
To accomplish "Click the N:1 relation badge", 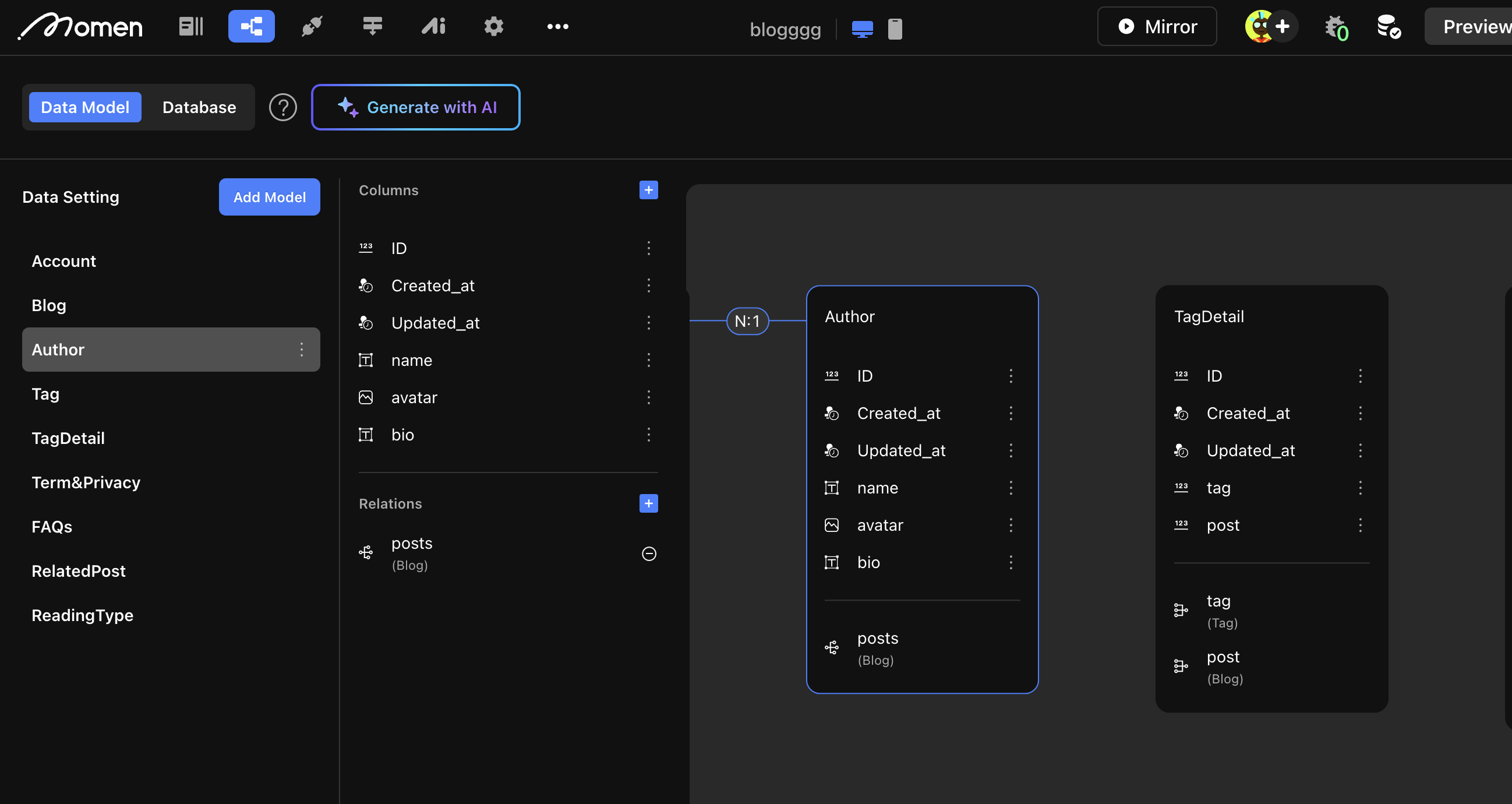I will pos(747,321).
